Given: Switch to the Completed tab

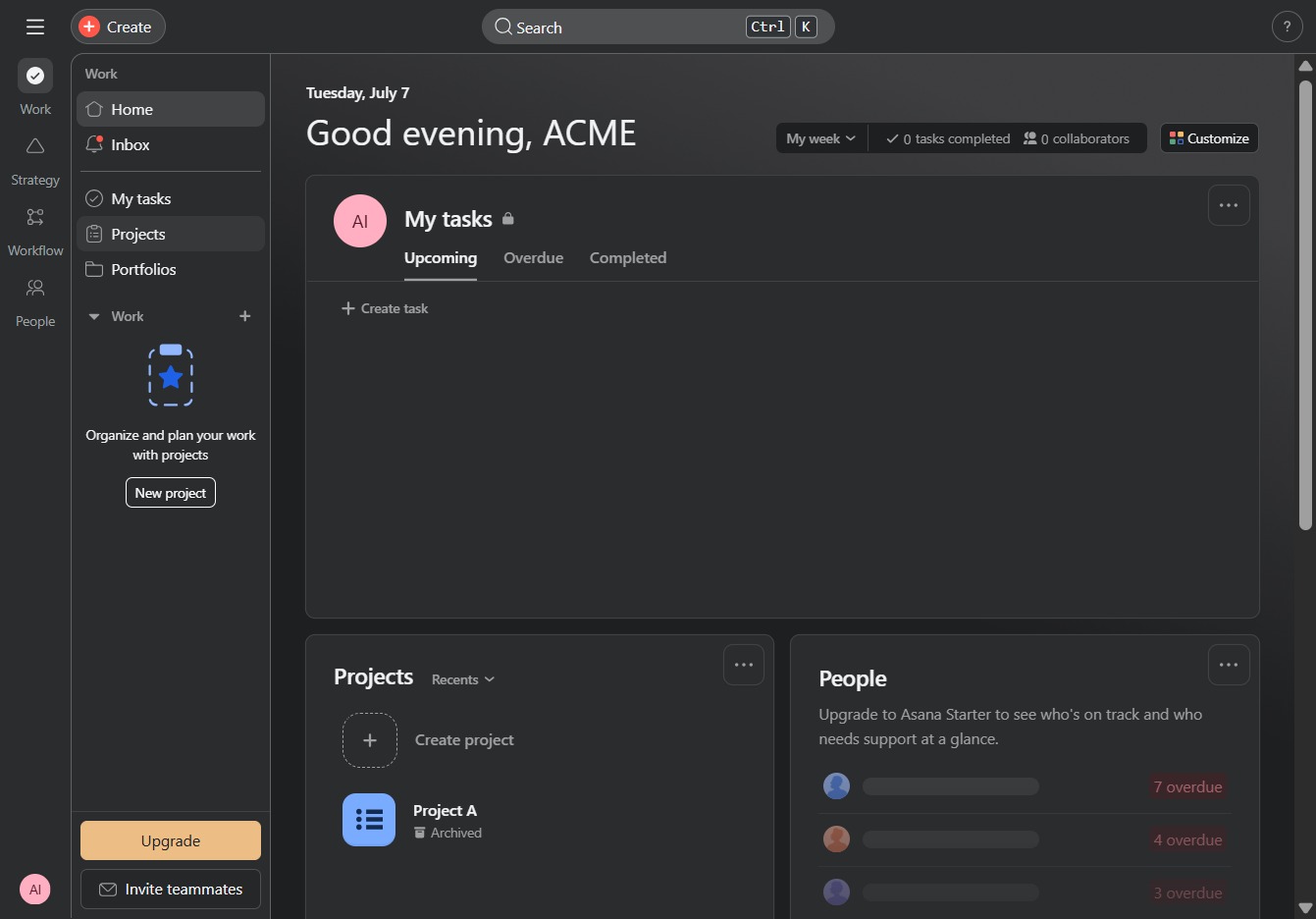Looking at the screenshot, I should [x=628, y=258].
